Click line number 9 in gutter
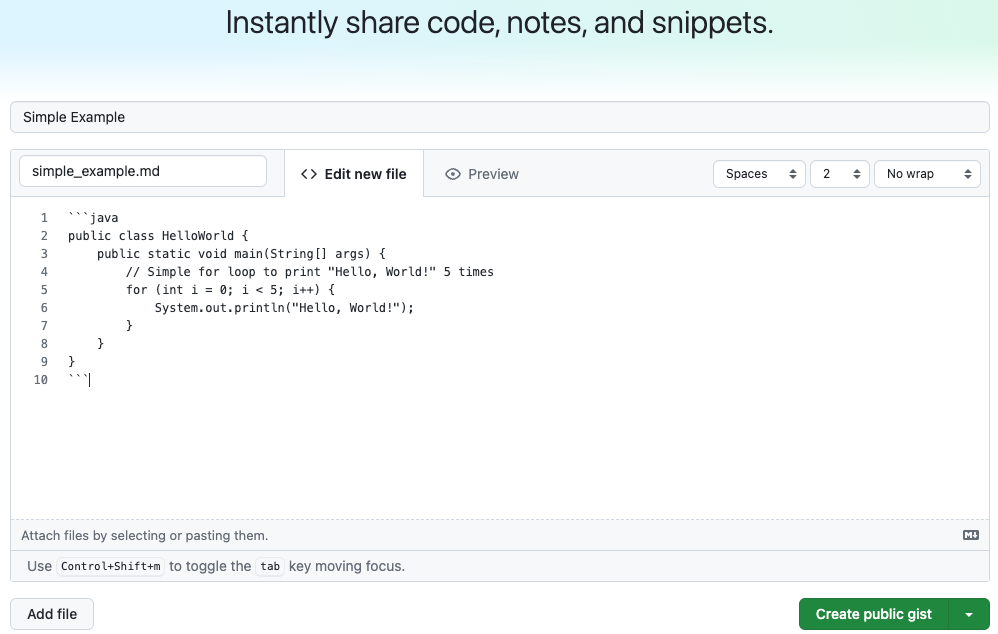998x634 pixels. (44, 362)
